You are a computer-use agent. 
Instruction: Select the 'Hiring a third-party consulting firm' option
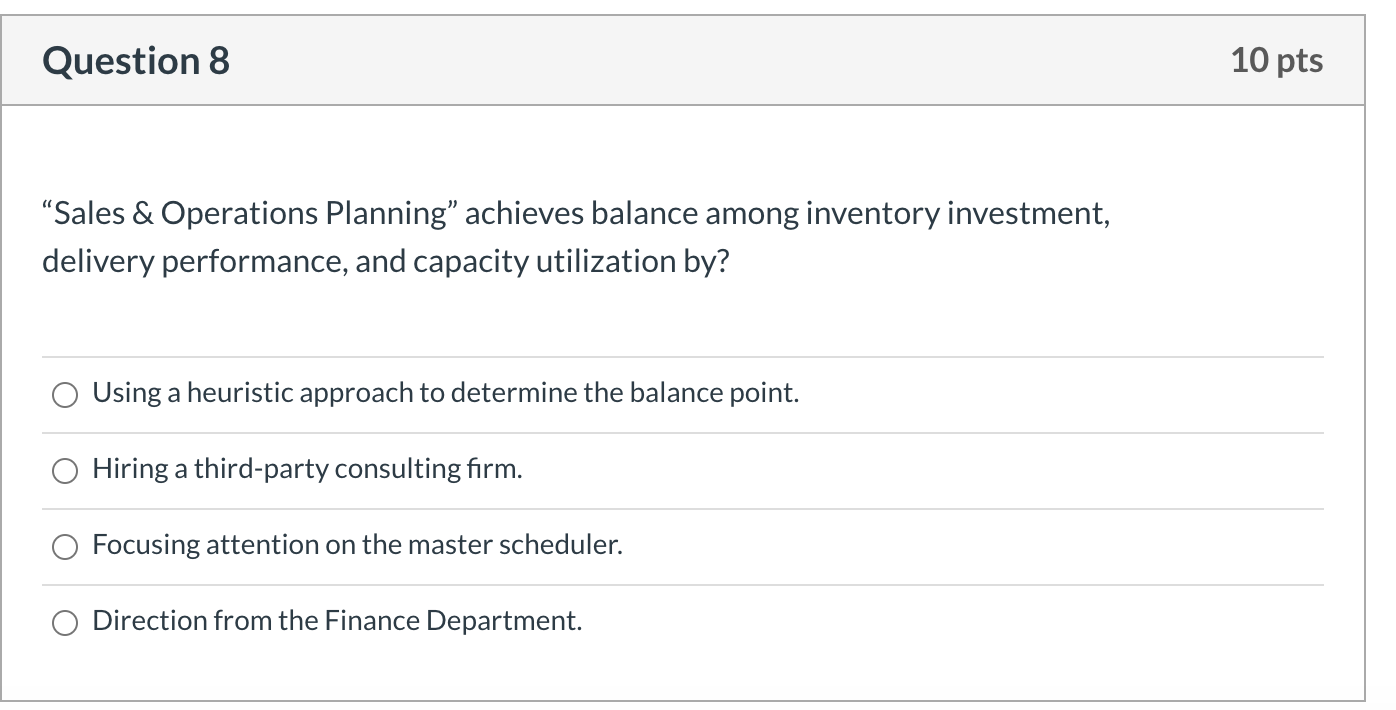(65, 470)
